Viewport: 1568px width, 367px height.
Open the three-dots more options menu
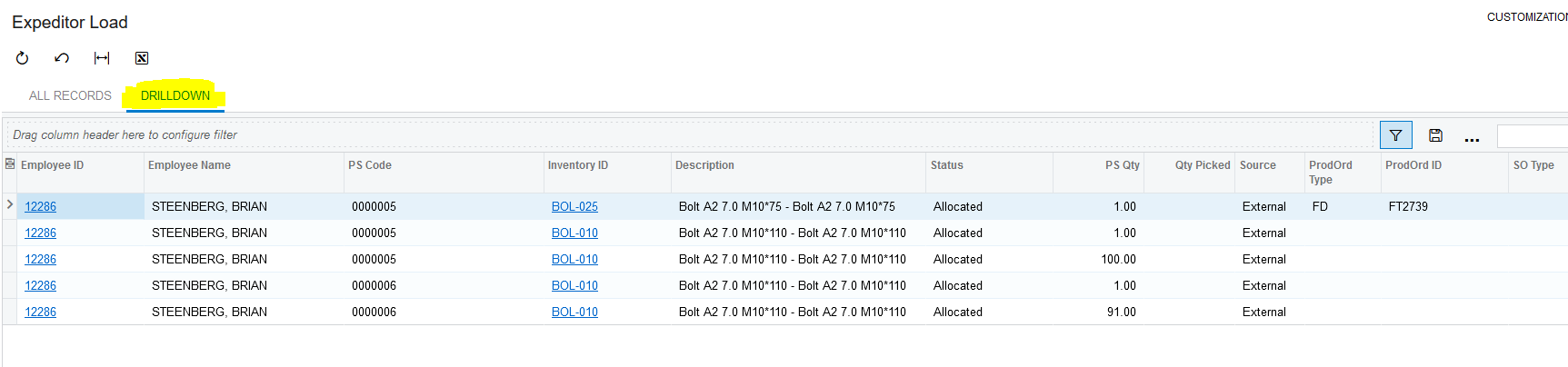pyautogui.click(x=1472, y=138)
